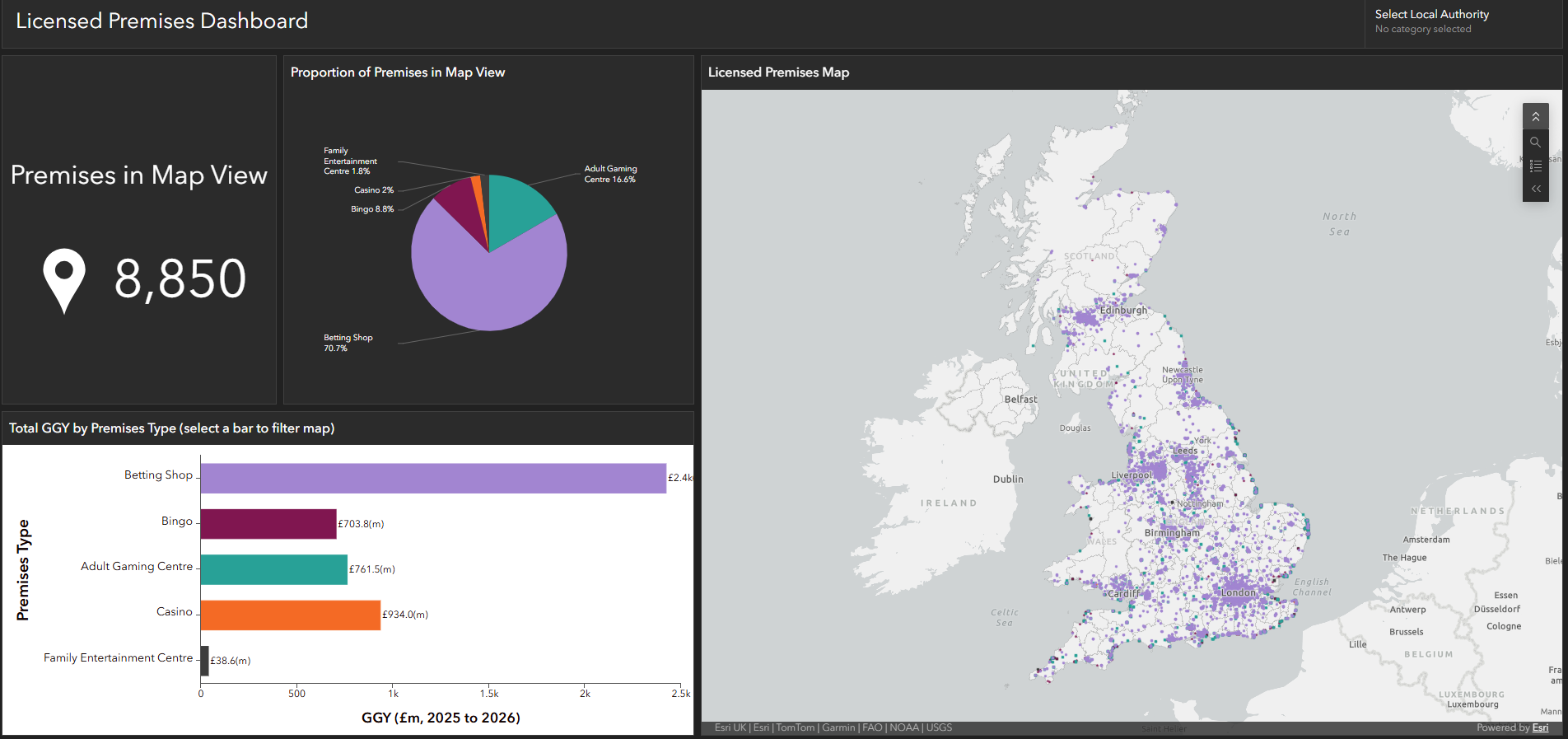1568x739 pixels.
Task: Click the Brussels label on the map
Action: click(x=1407, y=633)
